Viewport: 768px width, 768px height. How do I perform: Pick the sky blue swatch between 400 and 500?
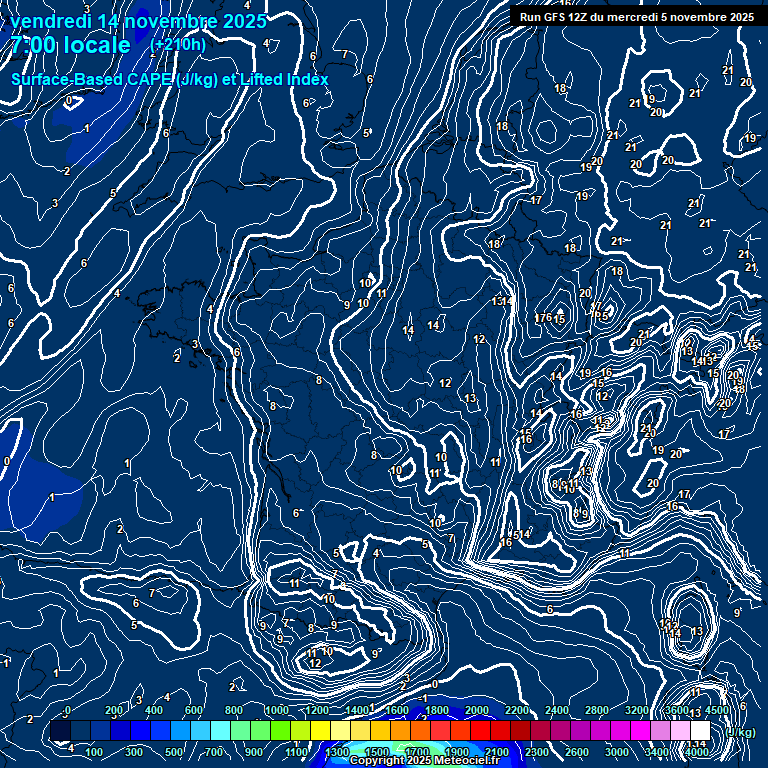click(181, 730)
